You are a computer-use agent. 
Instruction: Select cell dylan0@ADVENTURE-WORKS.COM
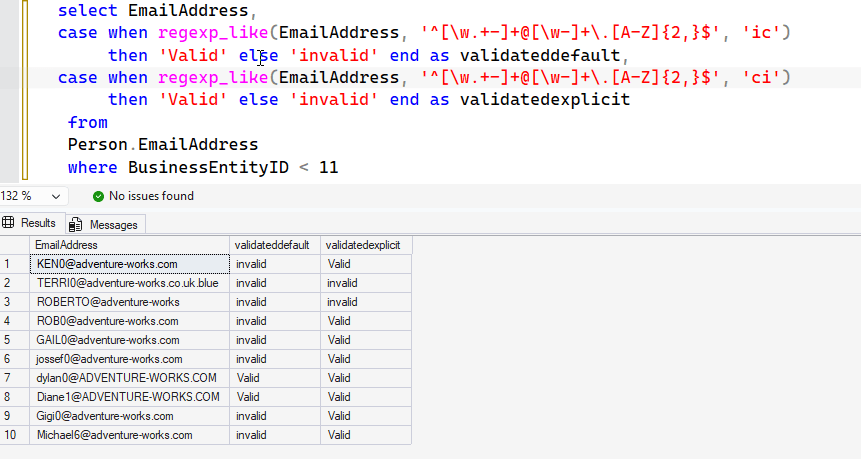(130, 378)
